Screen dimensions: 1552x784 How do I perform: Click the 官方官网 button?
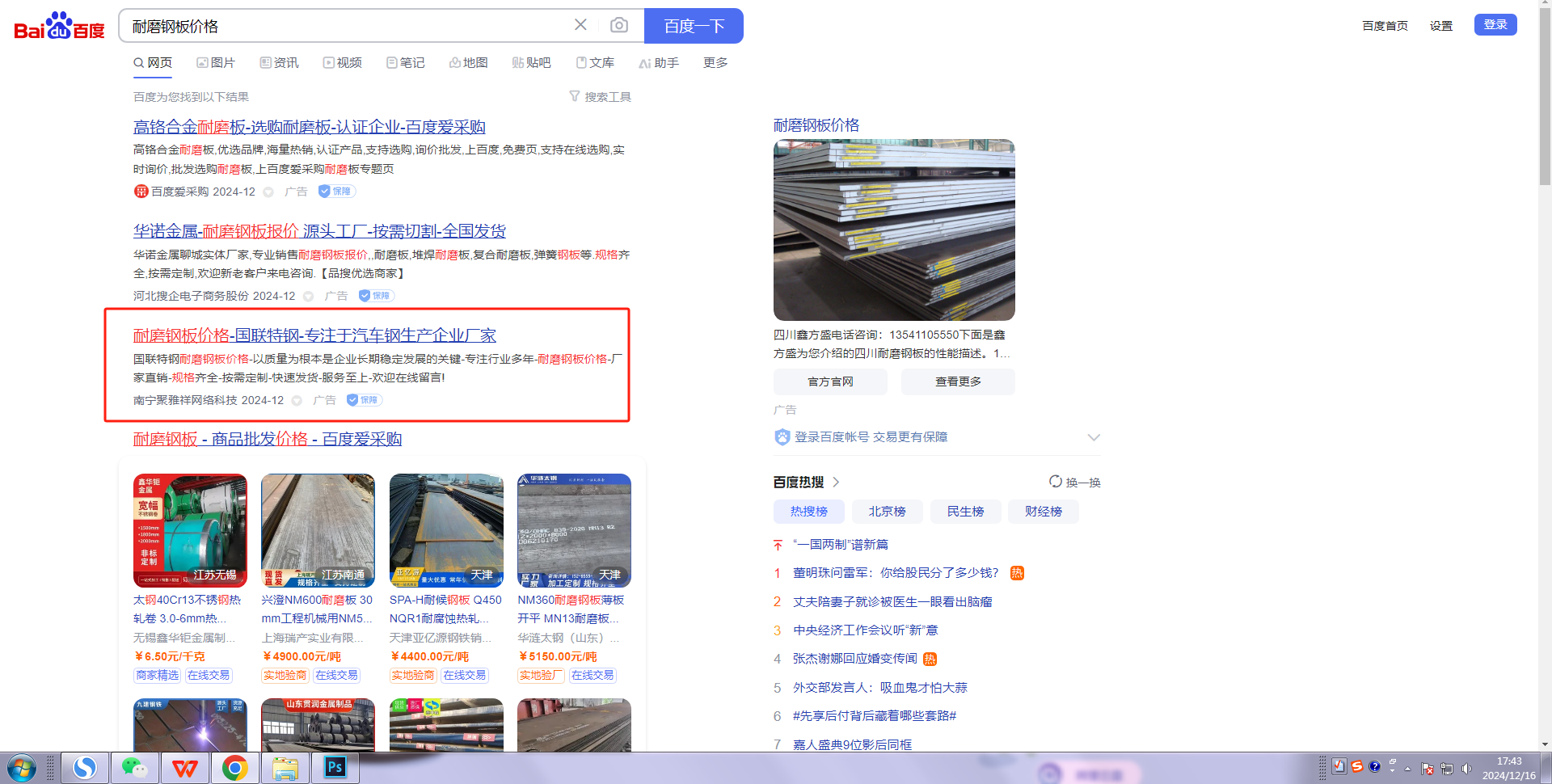(830, 381)
